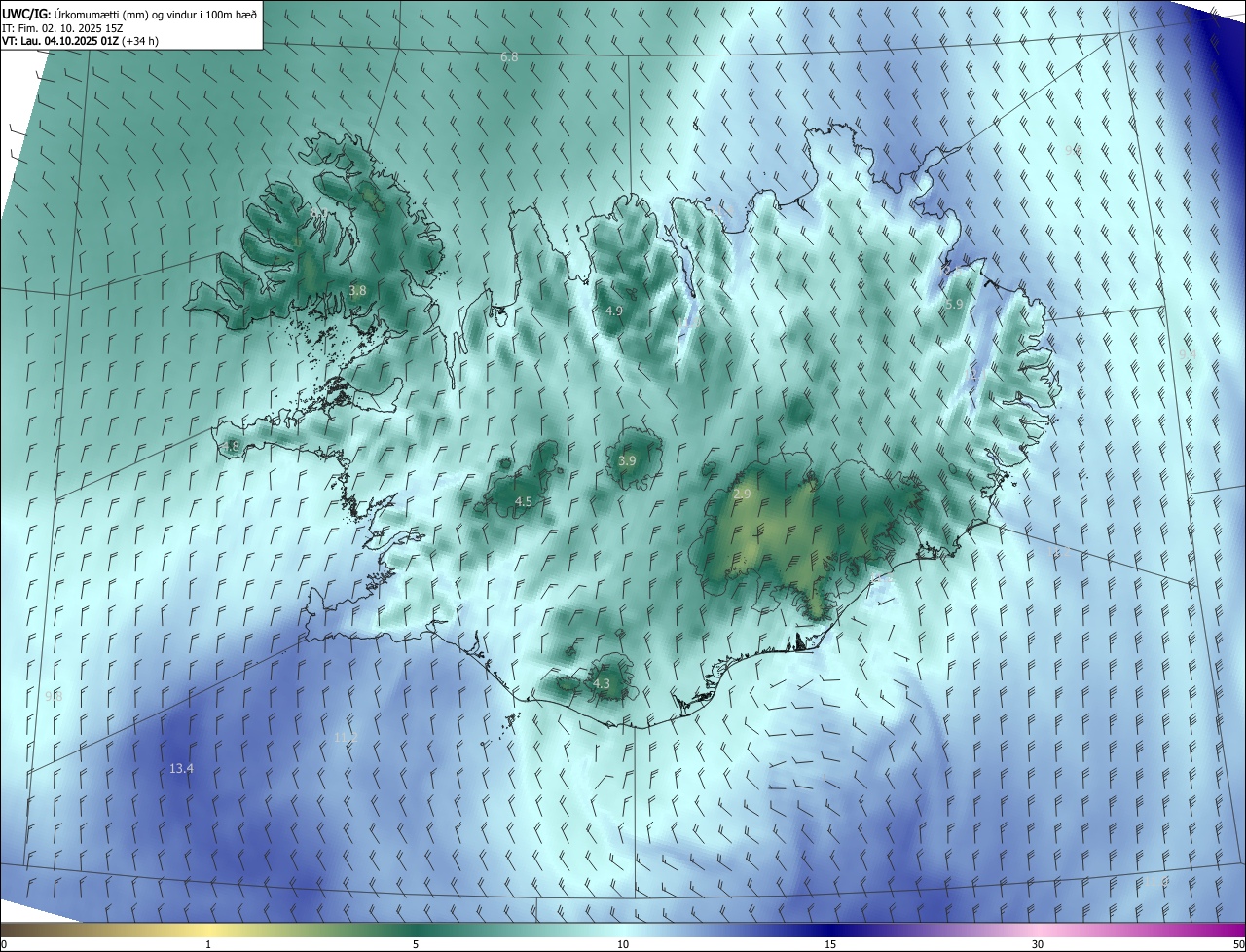
Task: Click the IT: Fim. 02. 10. 2025 15Z line
Action: coord(64,28)
